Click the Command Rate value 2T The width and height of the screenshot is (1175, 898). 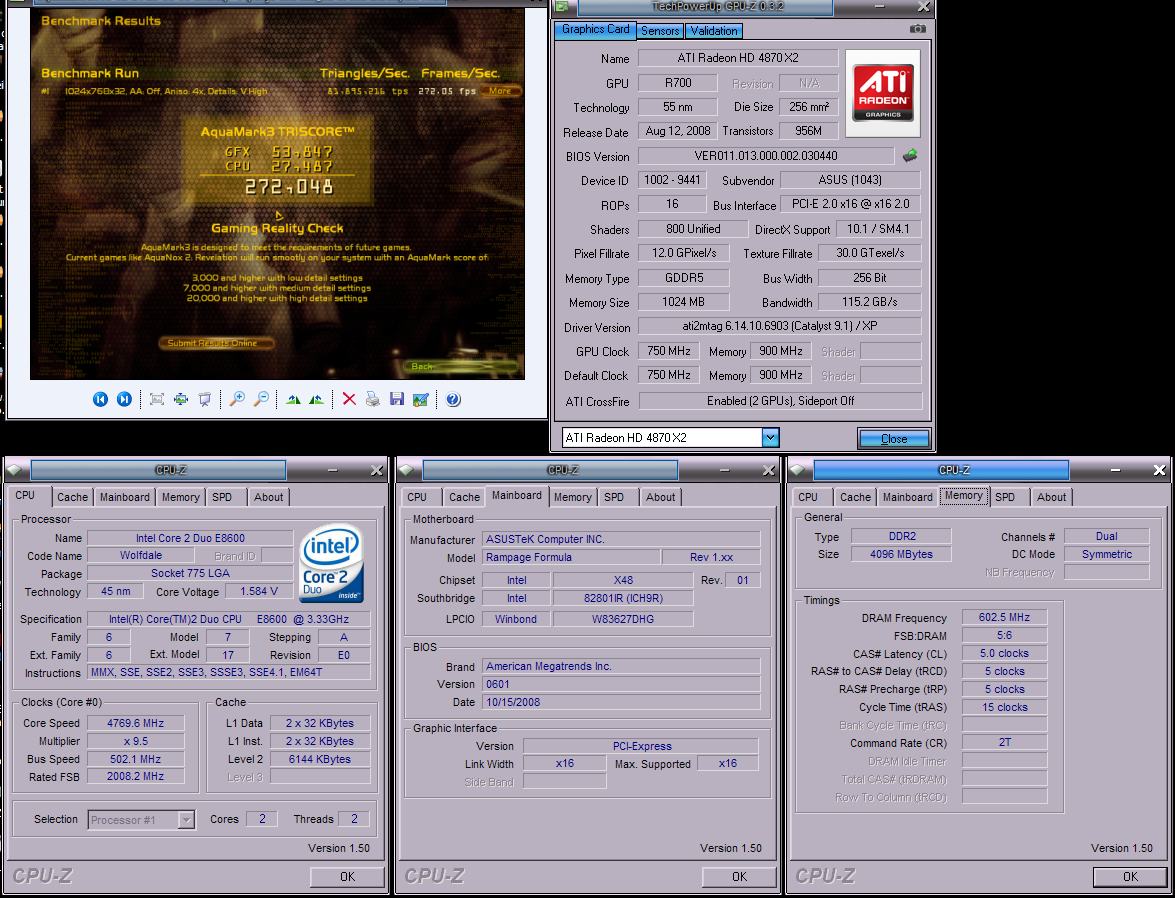tap(1004, 742)
